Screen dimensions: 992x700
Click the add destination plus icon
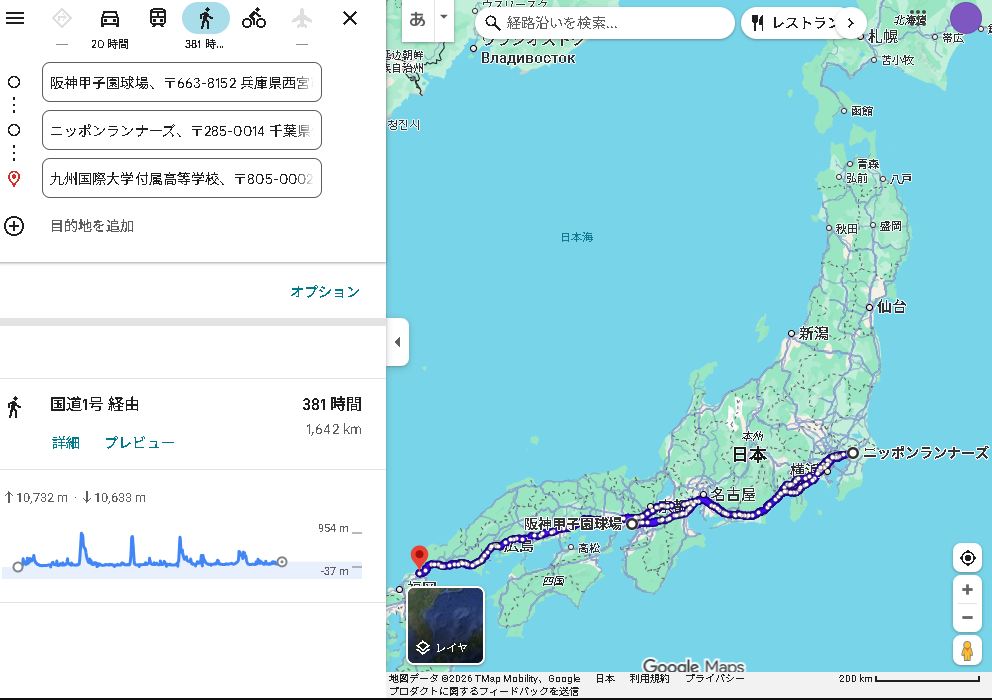click(x=14, y=226)
